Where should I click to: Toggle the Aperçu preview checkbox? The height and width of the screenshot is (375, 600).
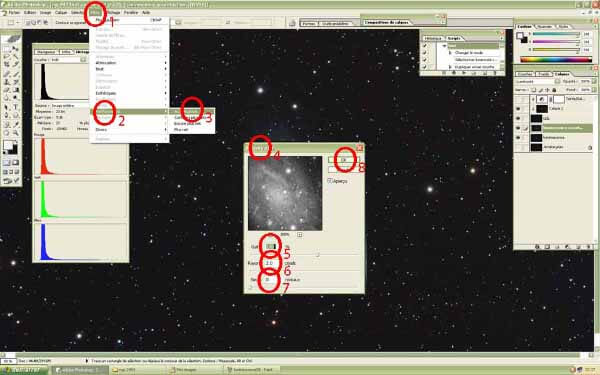tap(330, 181)
